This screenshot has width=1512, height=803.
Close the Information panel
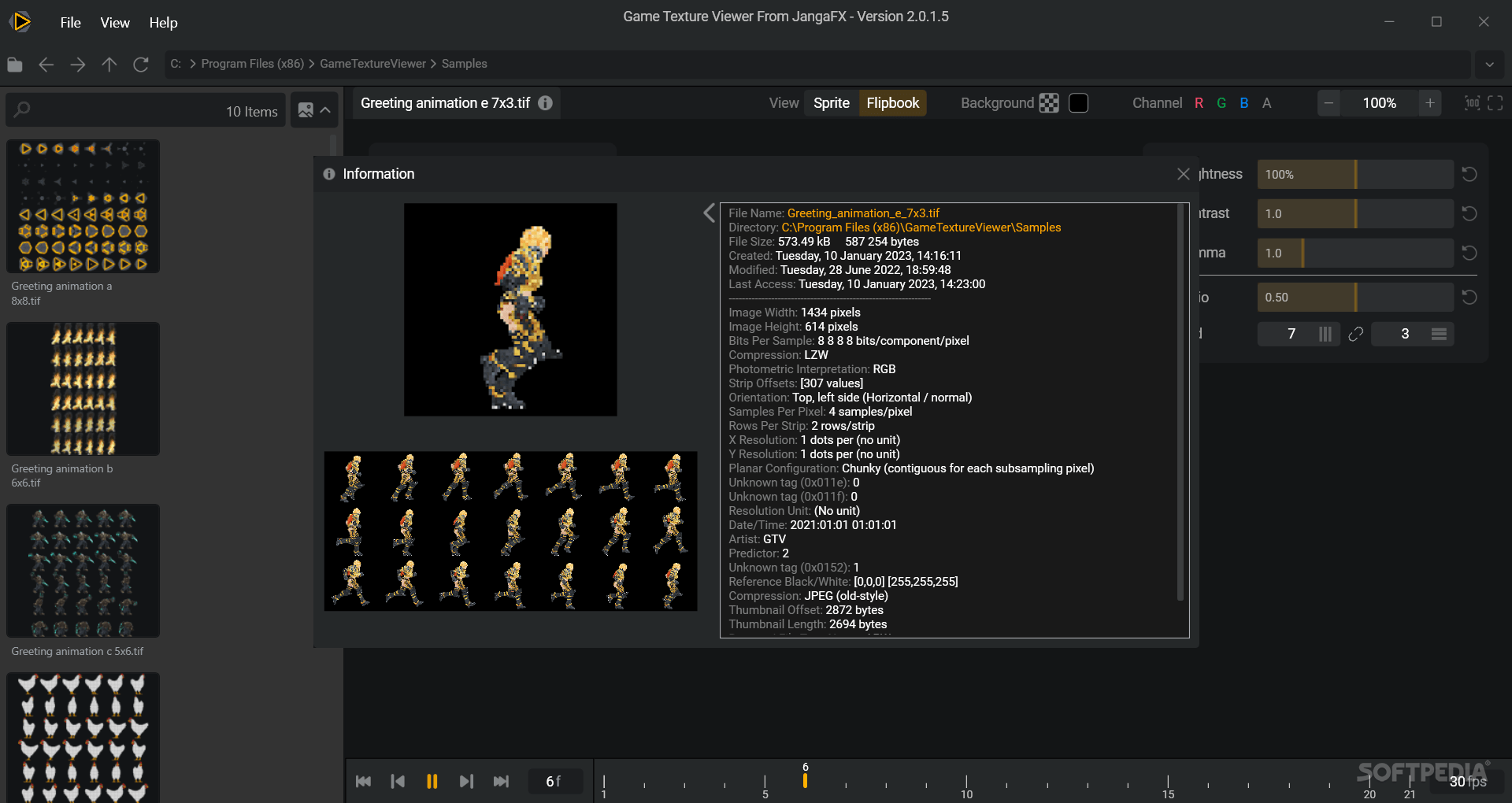1183,174
